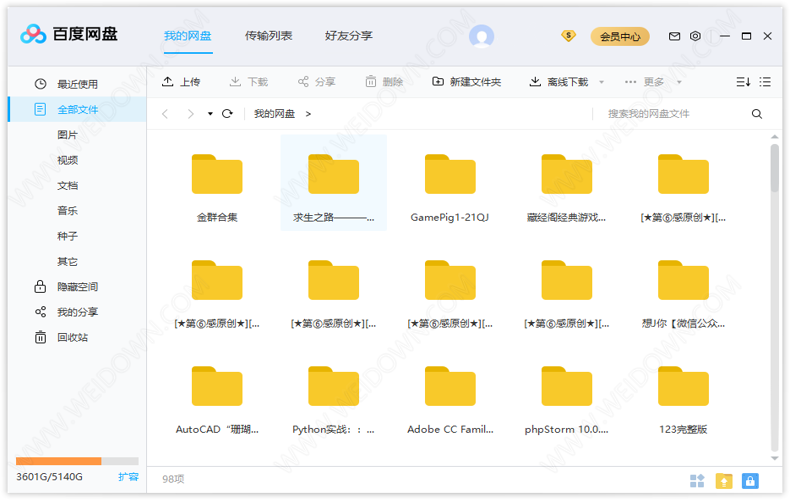This screenshot has height=500, width=790.
Task: Click the 上传 upload button
Action: pyautogui.click(x=181, y=82)
